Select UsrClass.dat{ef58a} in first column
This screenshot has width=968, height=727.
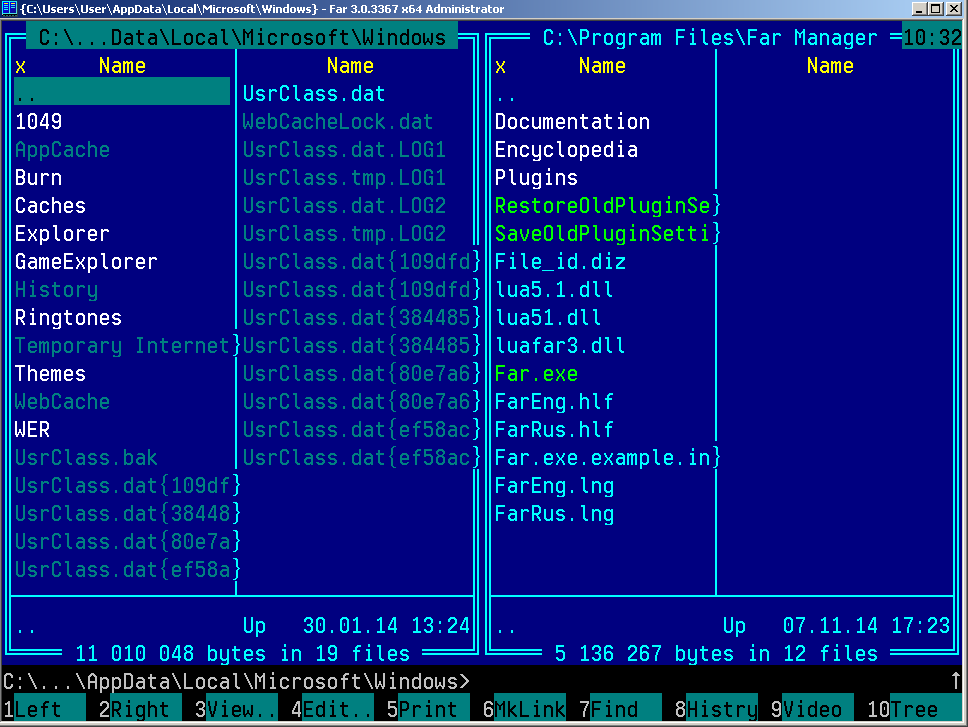point(128,570)
